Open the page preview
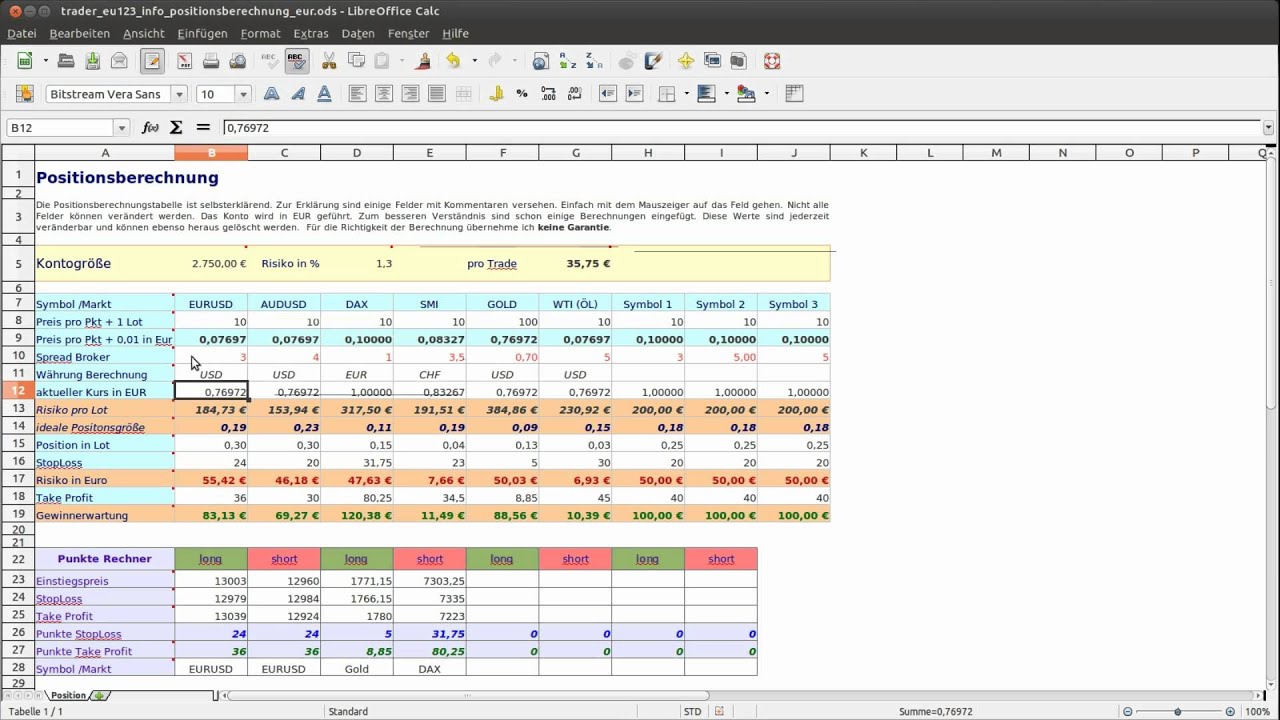Viewport: 1280px width, 720px height. tap(238, 61)
